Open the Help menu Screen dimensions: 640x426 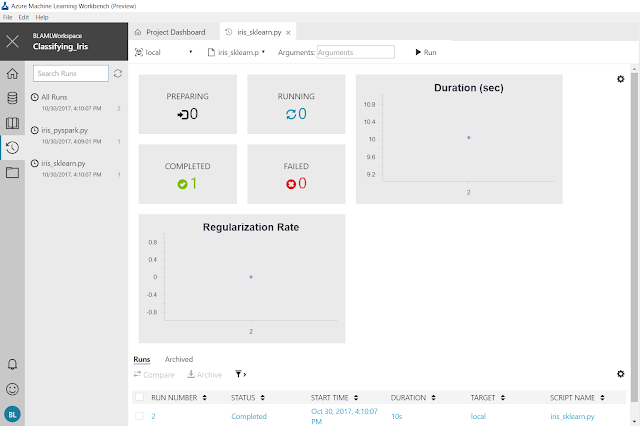tap(42, 17)
